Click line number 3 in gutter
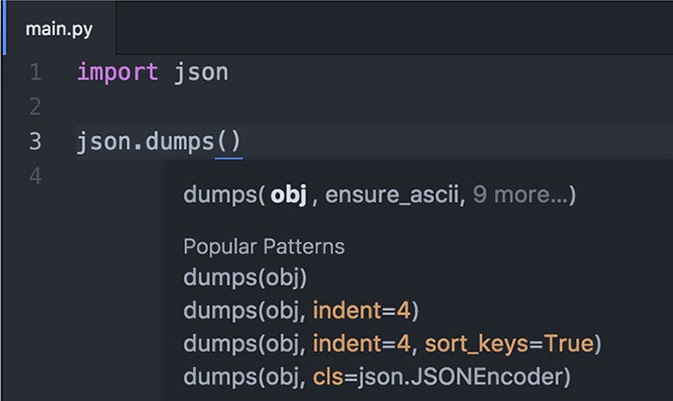673x401 pixels. point(36,142)
